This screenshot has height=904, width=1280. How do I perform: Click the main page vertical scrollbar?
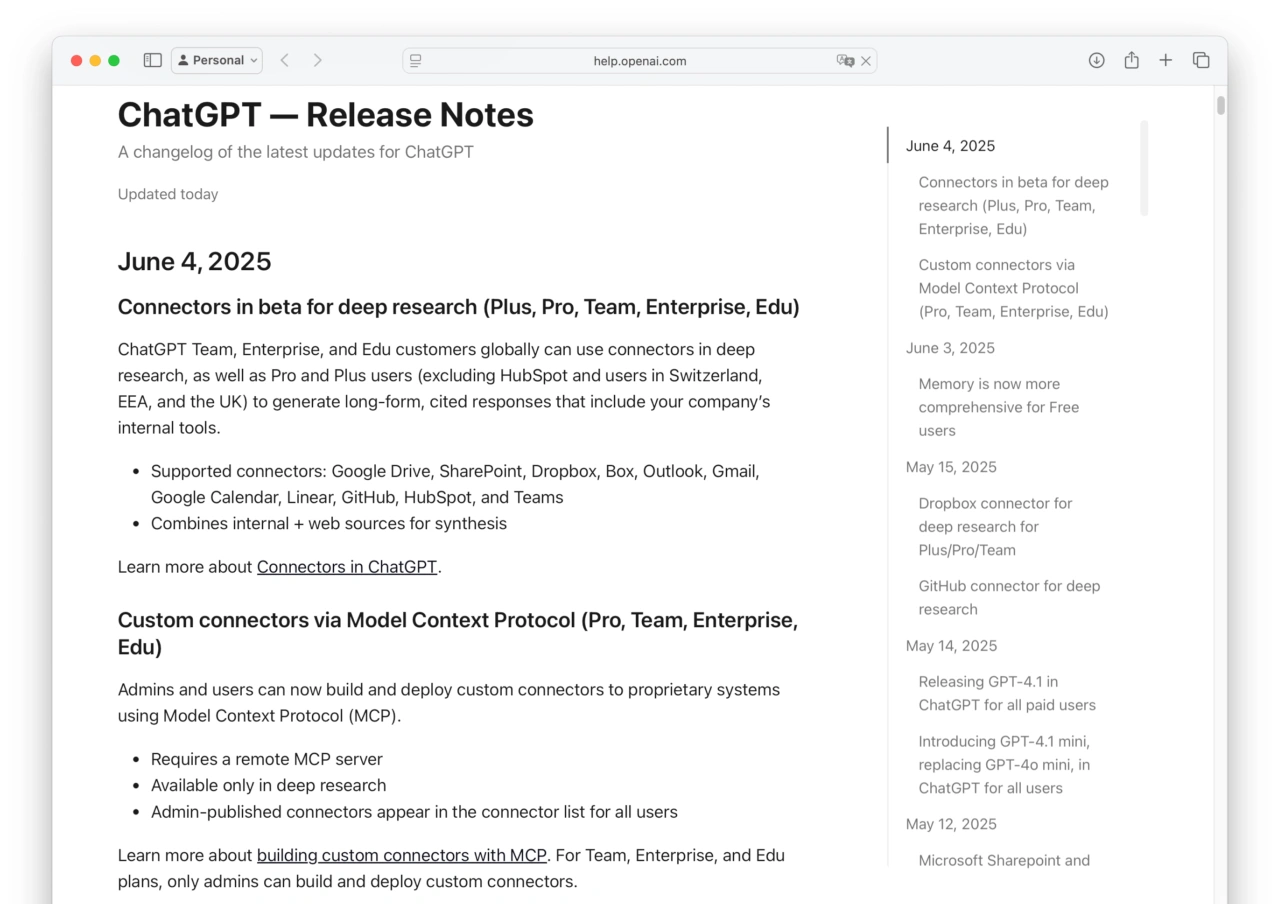(1220, 105)
